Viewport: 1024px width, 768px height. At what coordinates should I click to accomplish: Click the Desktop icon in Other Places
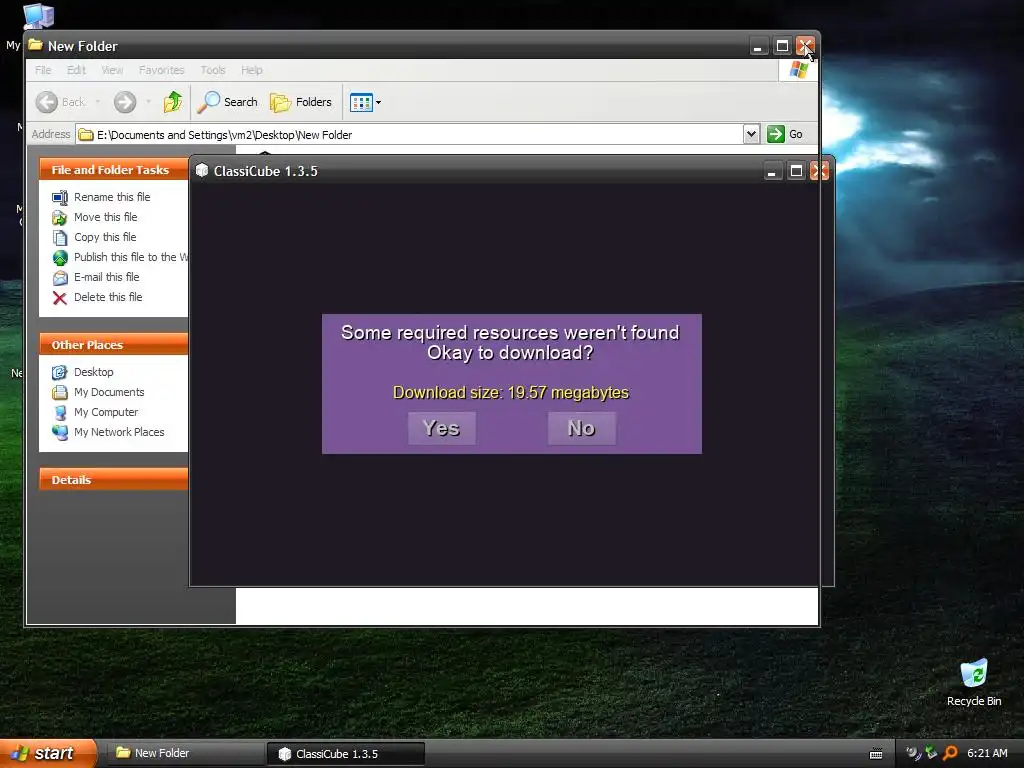(x=59, y=372)
